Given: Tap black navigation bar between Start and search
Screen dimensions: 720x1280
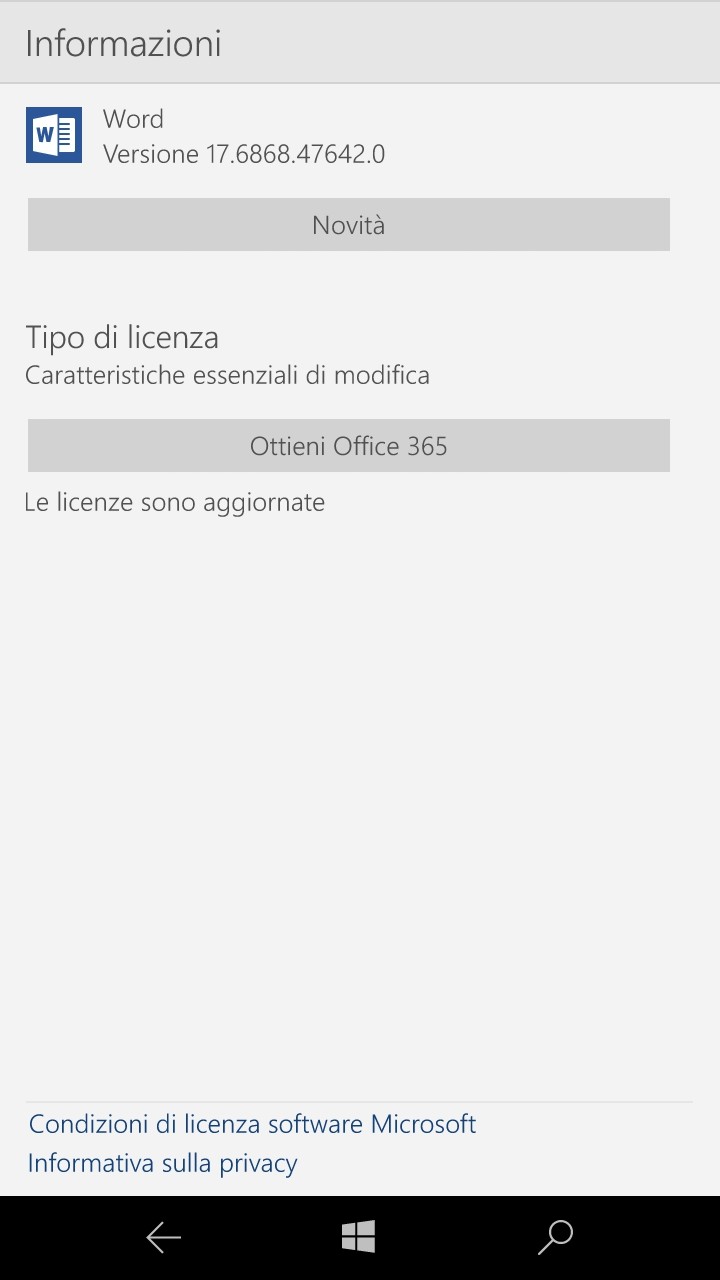Looking at the screenshot, I should (x=456, y=1238).
